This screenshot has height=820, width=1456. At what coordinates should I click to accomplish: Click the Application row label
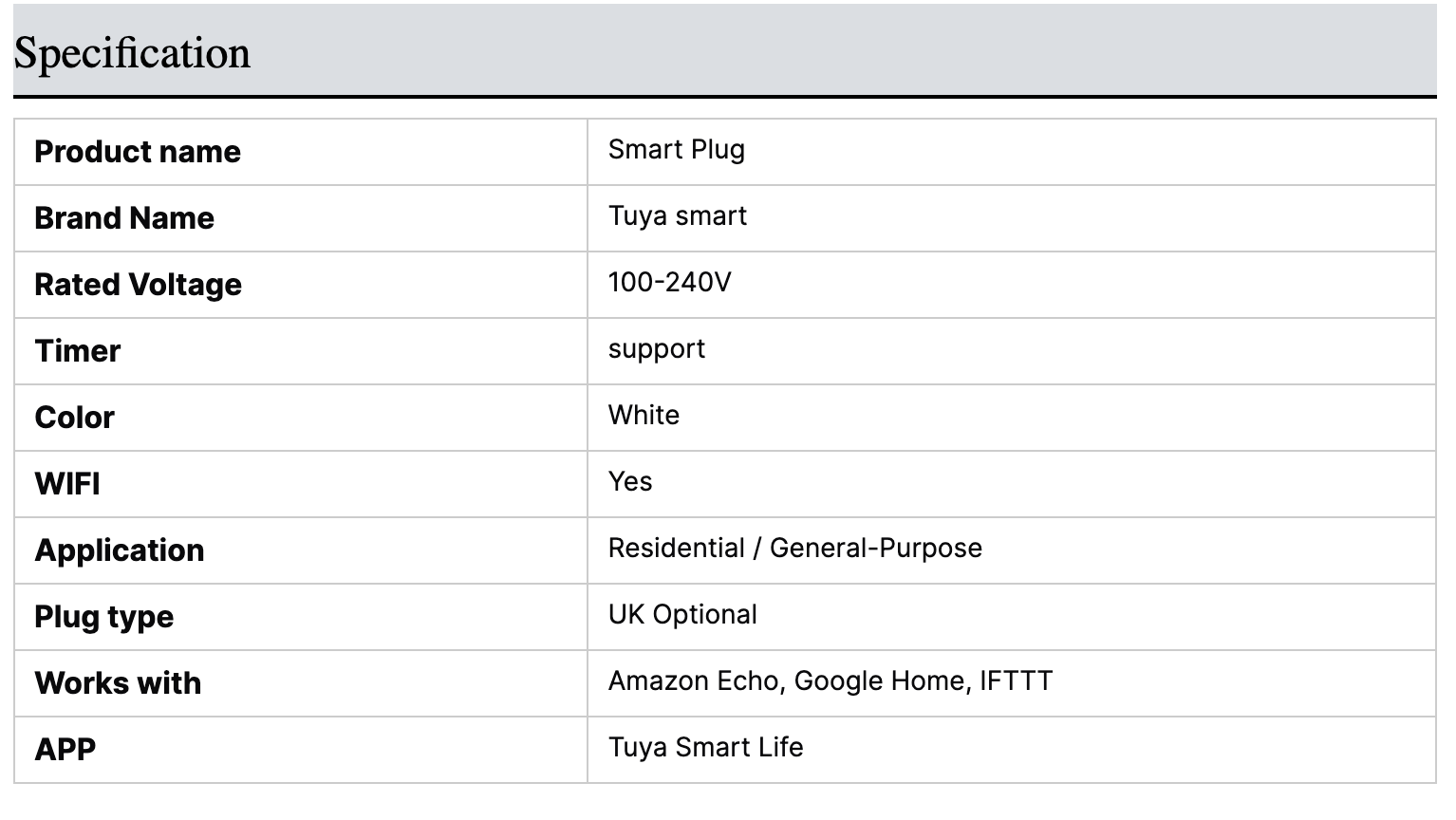click(x=120, y=550)
